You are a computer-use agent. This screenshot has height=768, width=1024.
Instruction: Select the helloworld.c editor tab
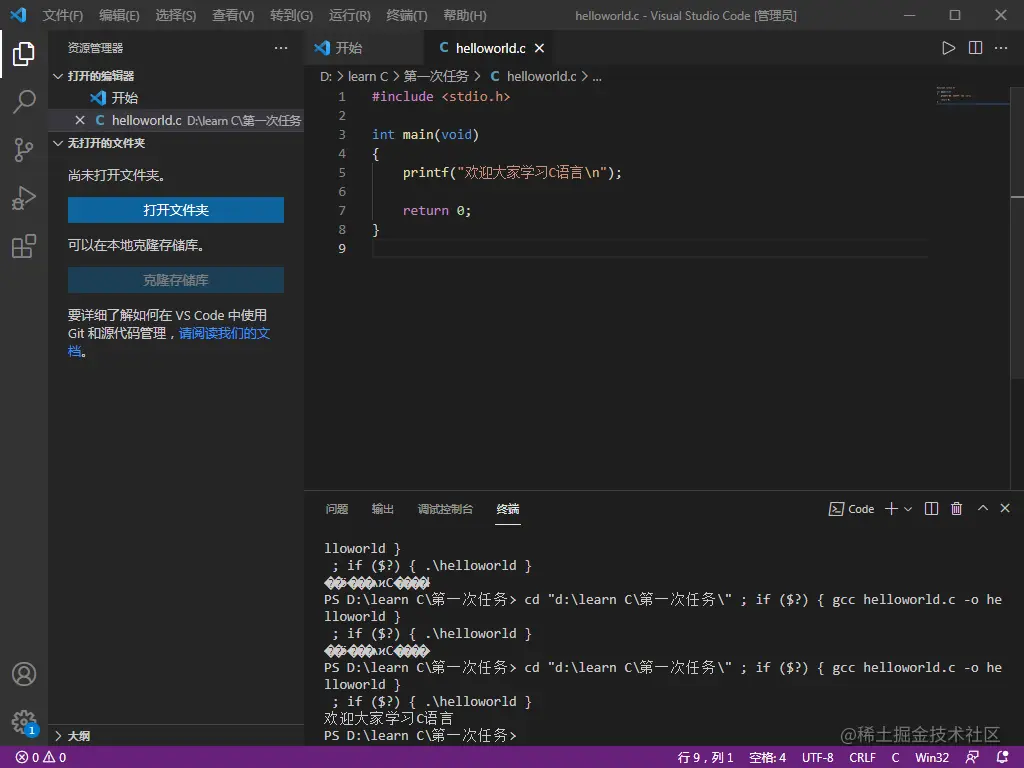click(490, 48)
